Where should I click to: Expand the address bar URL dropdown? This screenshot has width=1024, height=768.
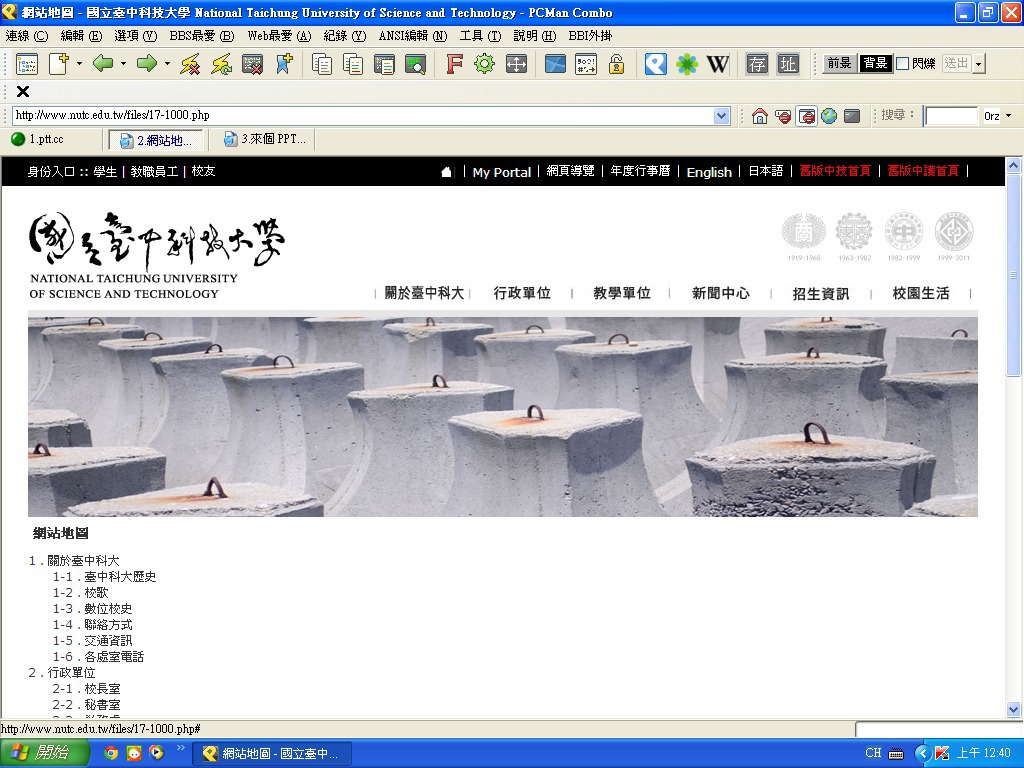[721, 116]
